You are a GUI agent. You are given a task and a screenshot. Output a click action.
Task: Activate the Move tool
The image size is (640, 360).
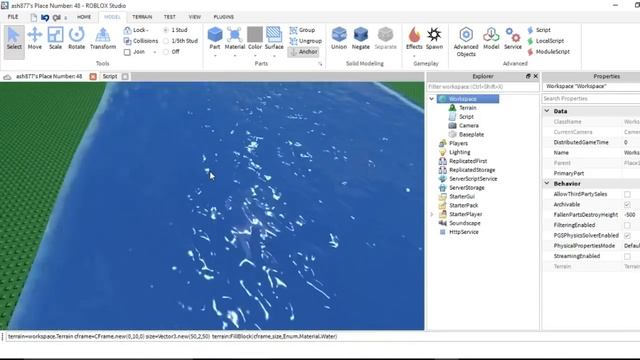click(35, 39)
